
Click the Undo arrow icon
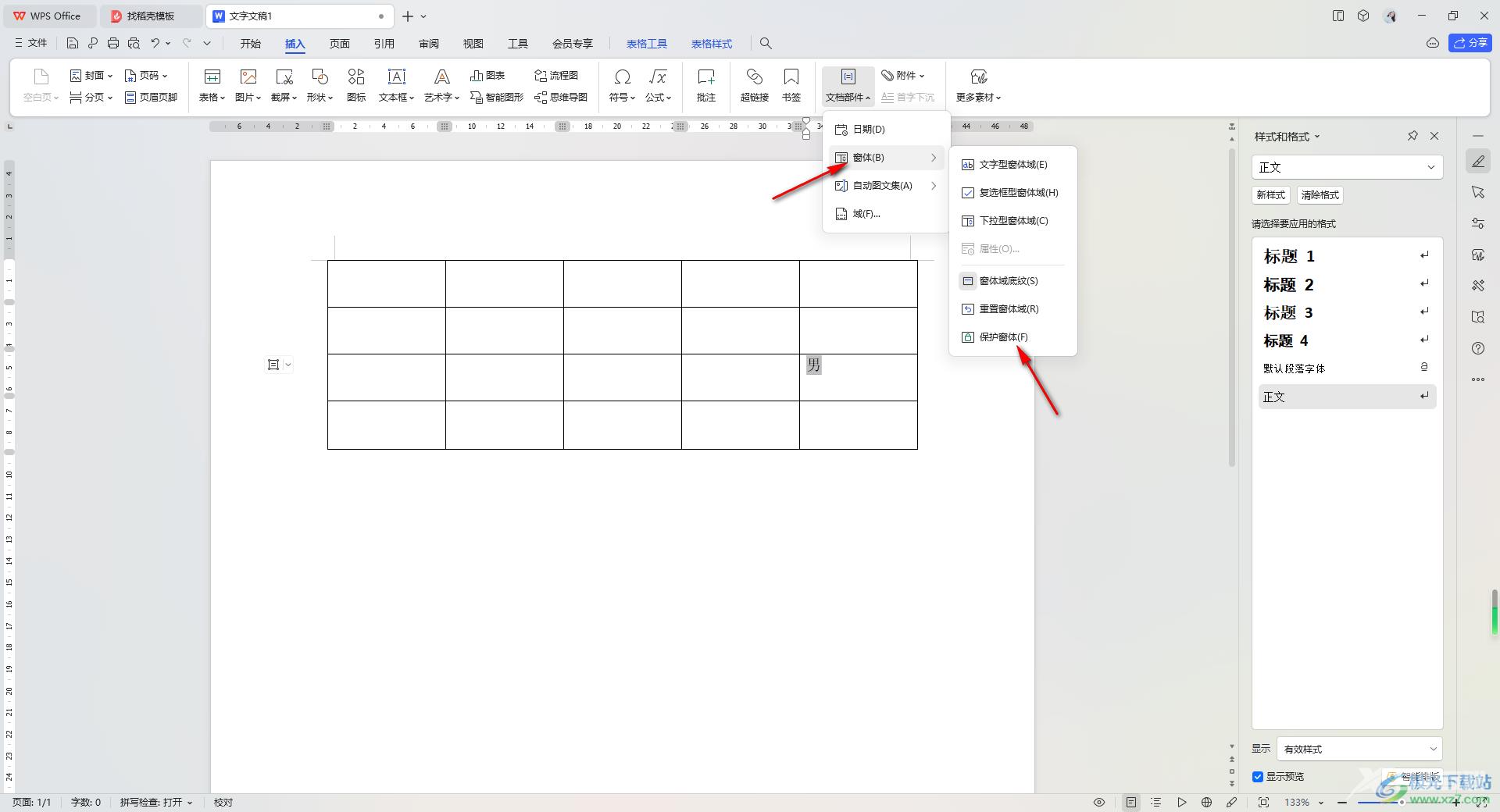[x=155, y=43]
